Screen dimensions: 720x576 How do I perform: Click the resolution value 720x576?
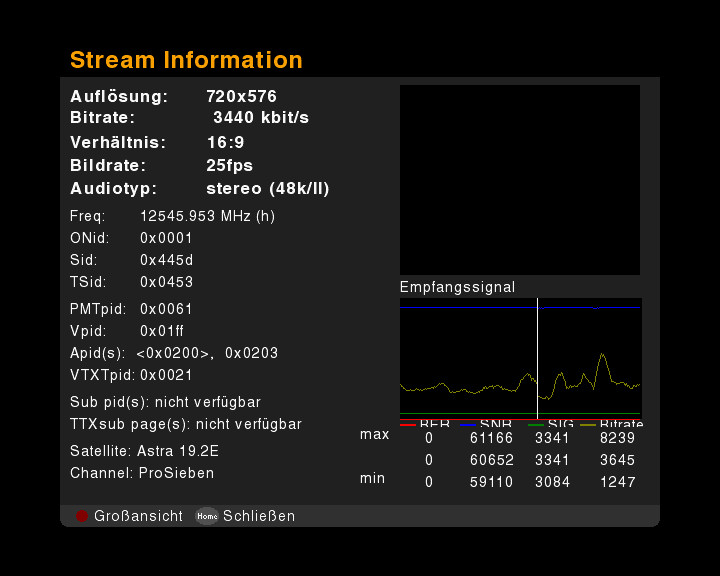click(x=242, y=96)
